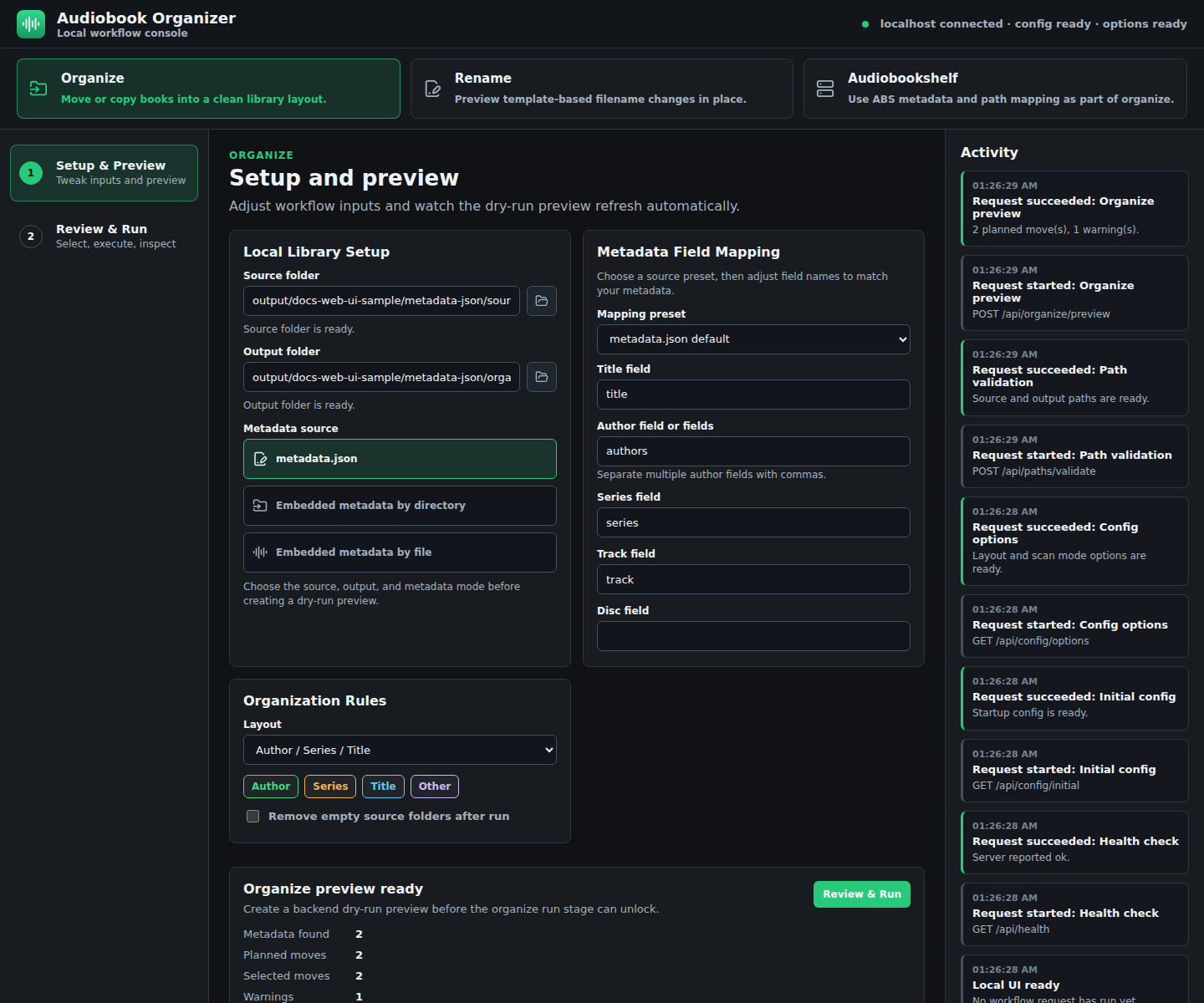This screenshot has height=1003, width=1204.
Task: Switch to the Rename workflow tab
Action: pyautogui.click(x=601, y=89)
